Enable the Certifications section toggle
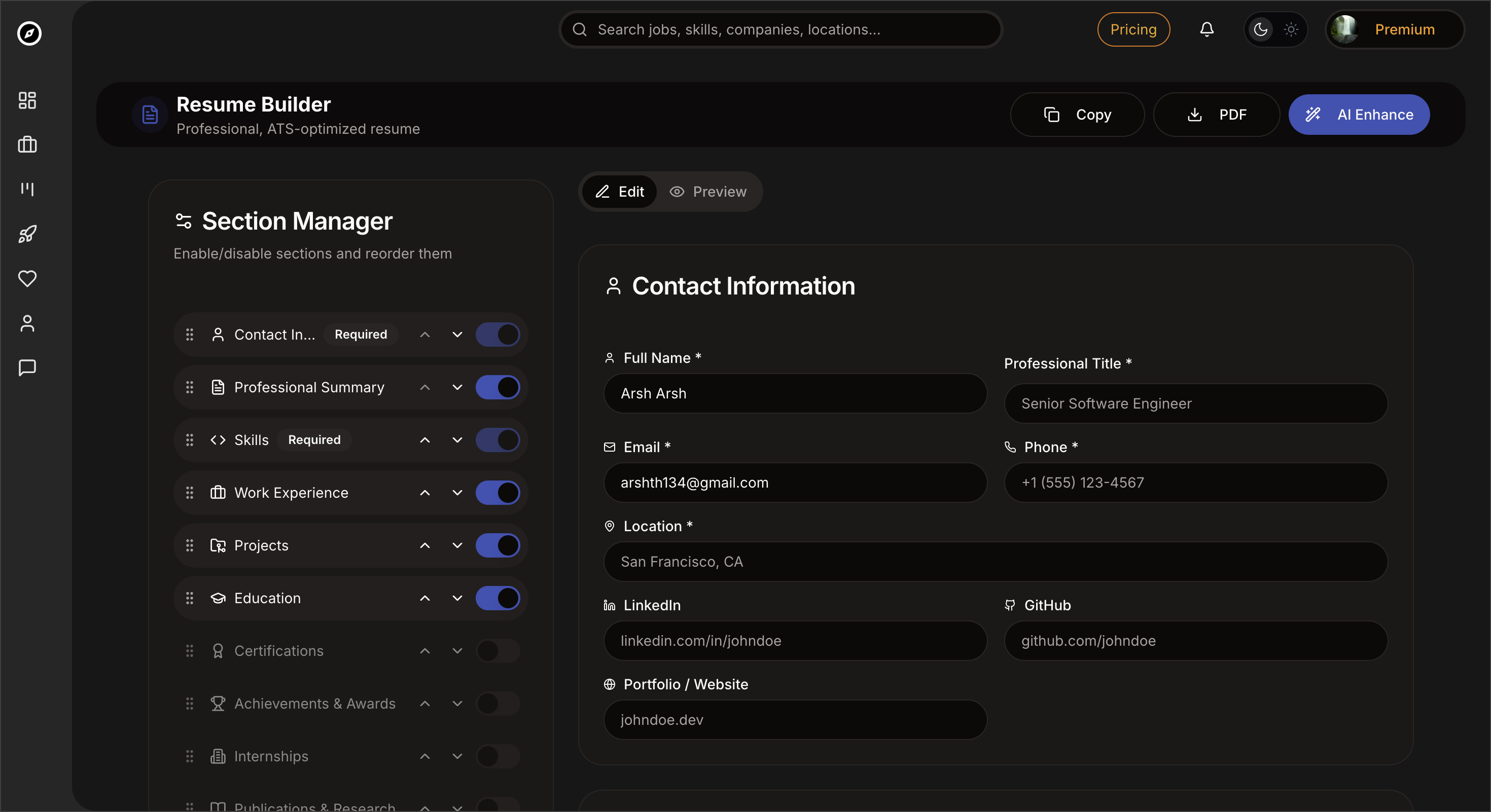1491x812 pixels. point(497,651)
